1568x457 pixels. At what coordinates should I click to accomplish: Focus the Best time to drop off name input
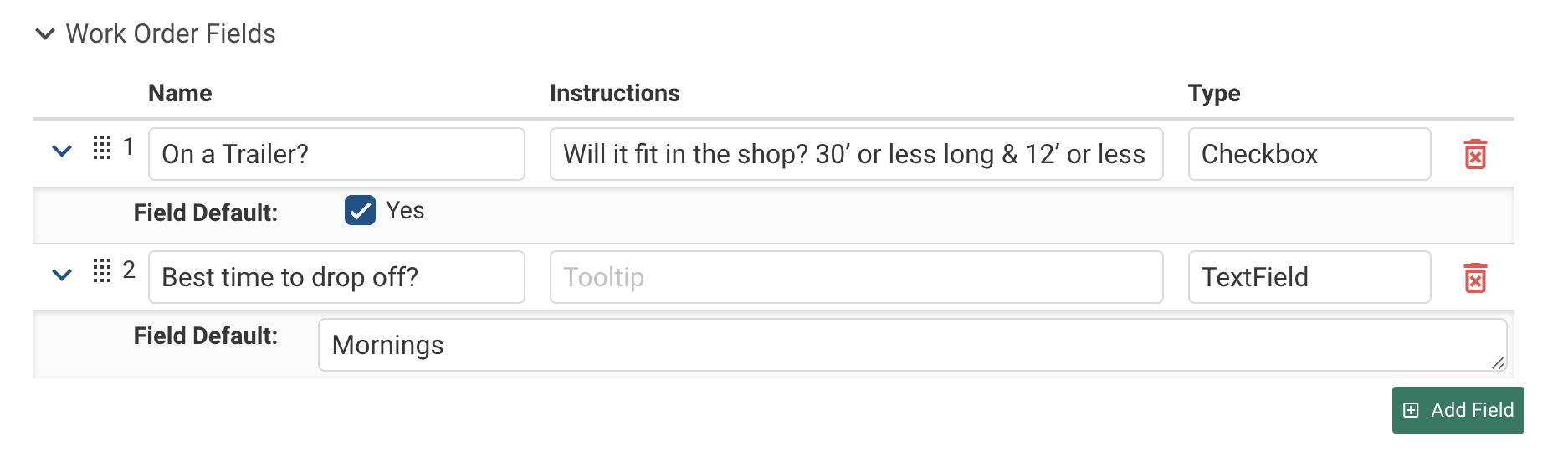[x=336, y=277]
